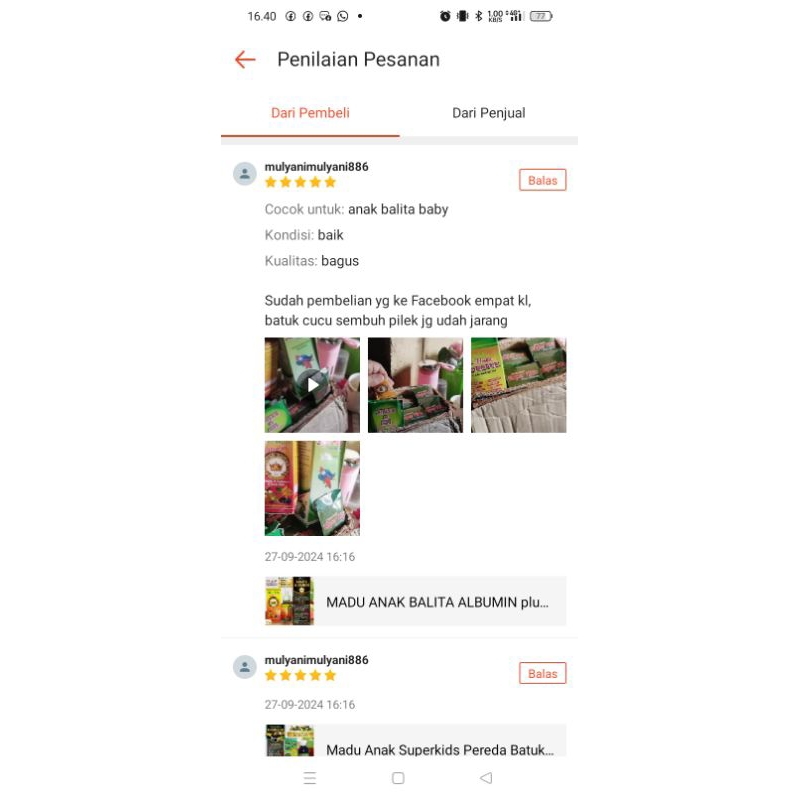View fourth review photo on second row
This screenshot has width=800, height=800.
[312, 488]
